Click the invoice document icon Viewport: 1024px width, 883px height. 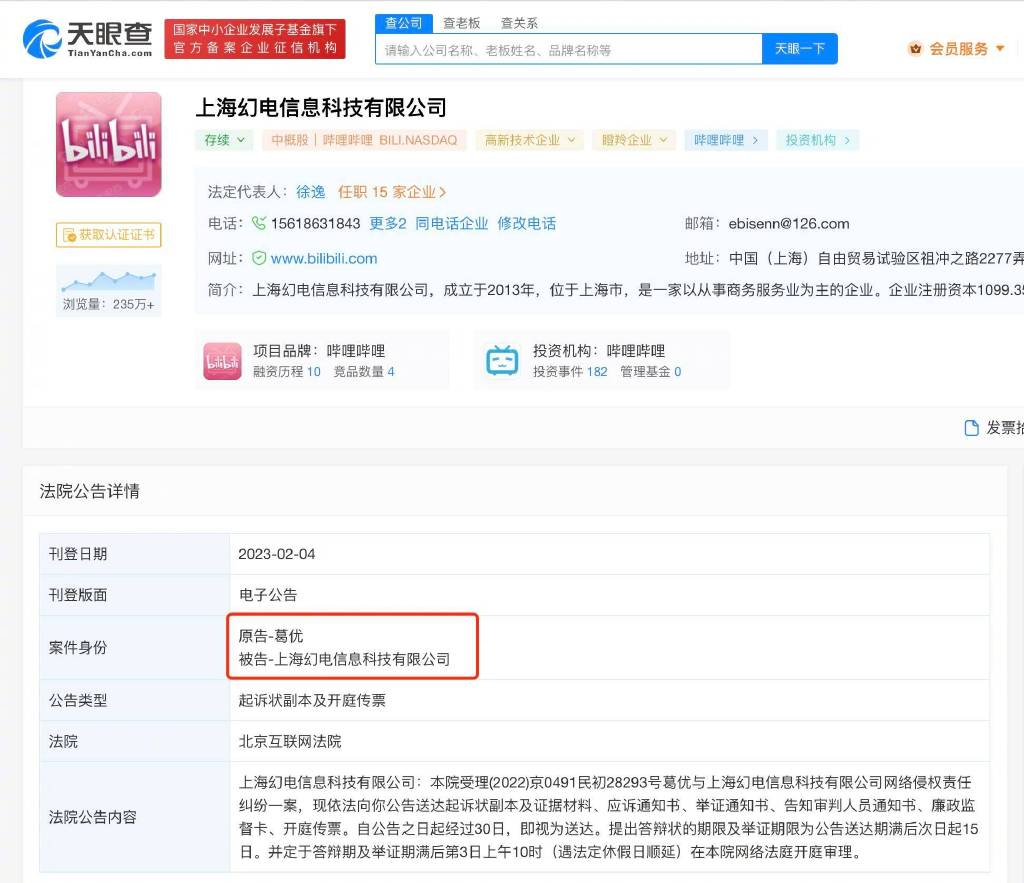(972, 428)
